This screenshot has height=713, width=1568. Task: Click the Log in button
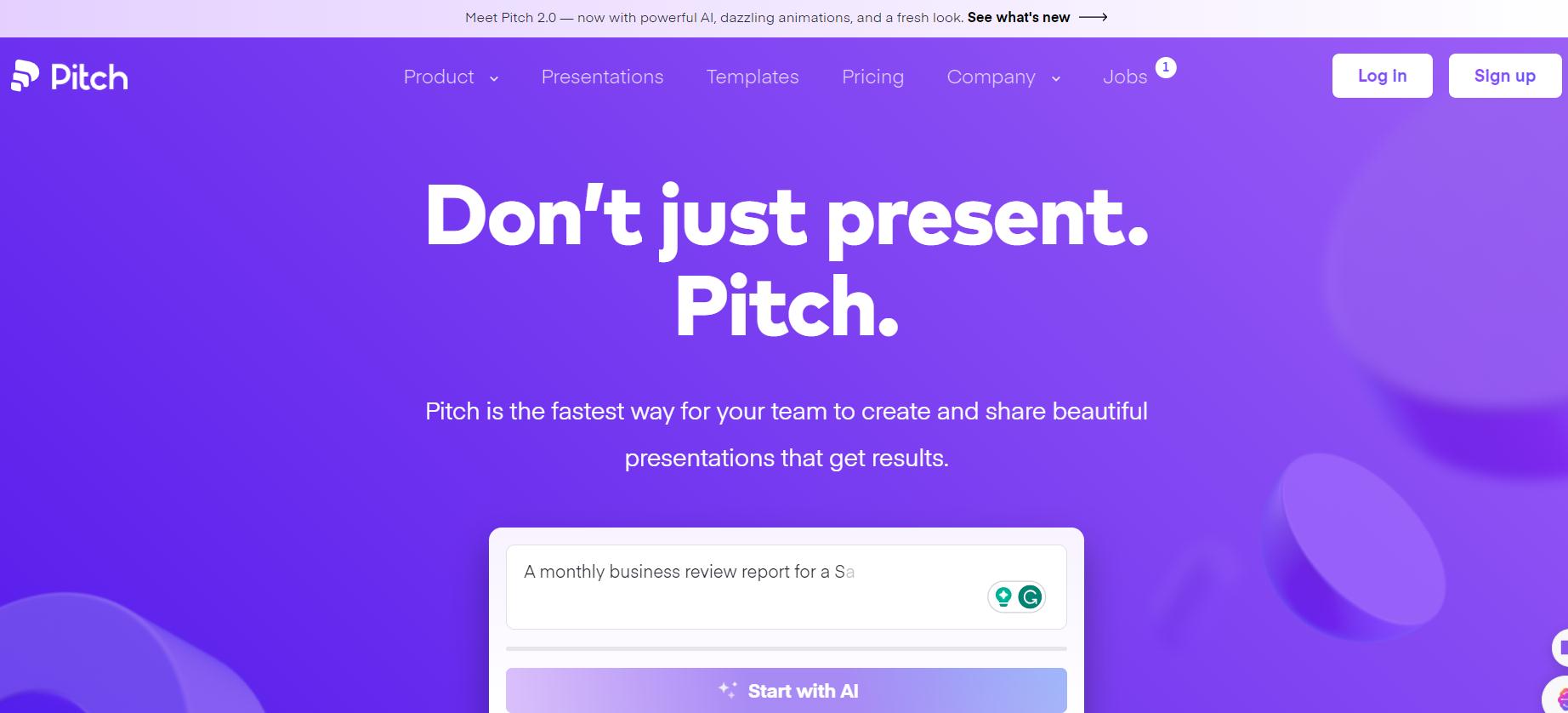pyautogui.click(x=1382, y=75)
